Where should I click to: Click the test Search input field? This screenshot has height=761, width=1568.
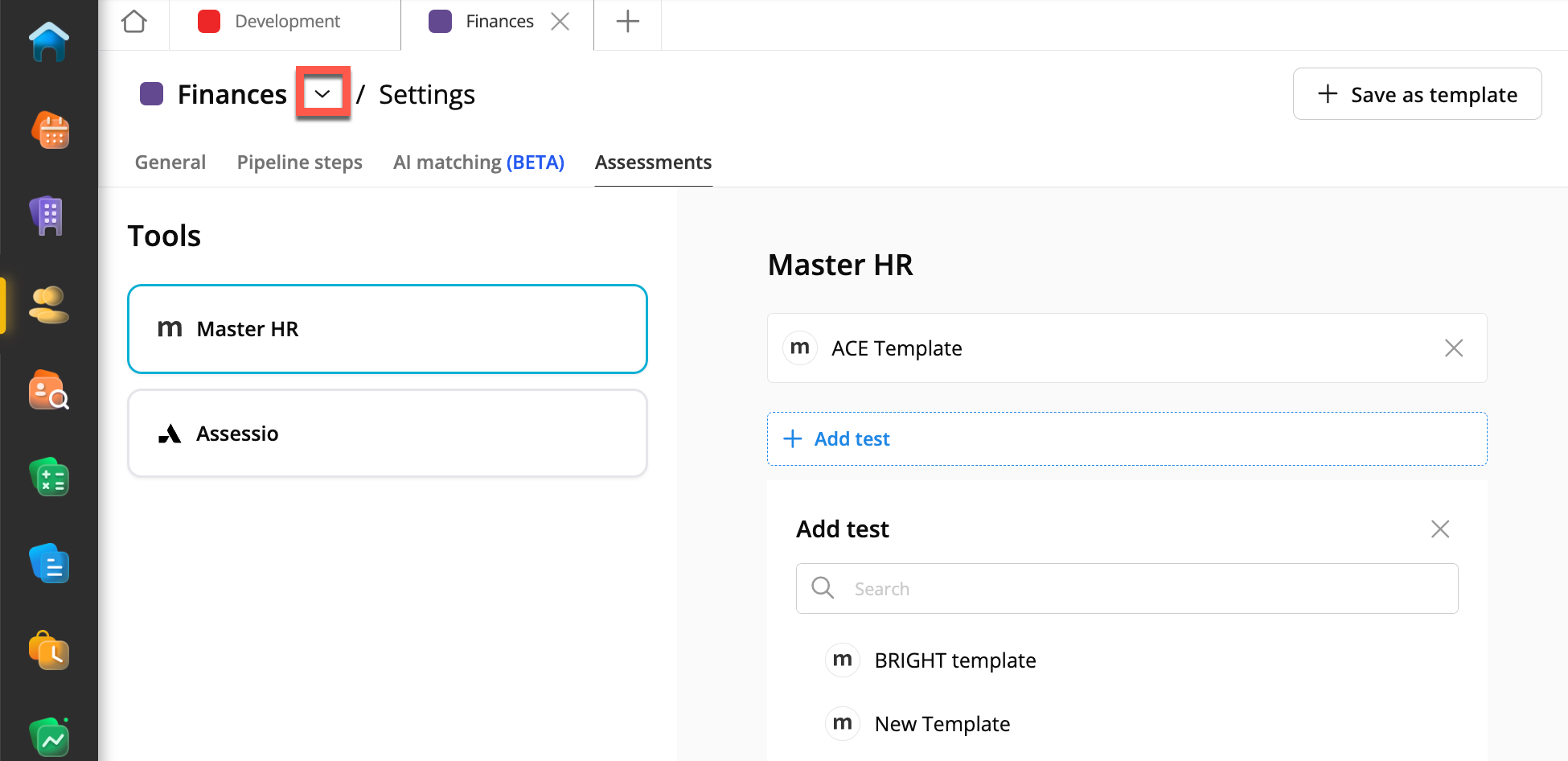1142,589
